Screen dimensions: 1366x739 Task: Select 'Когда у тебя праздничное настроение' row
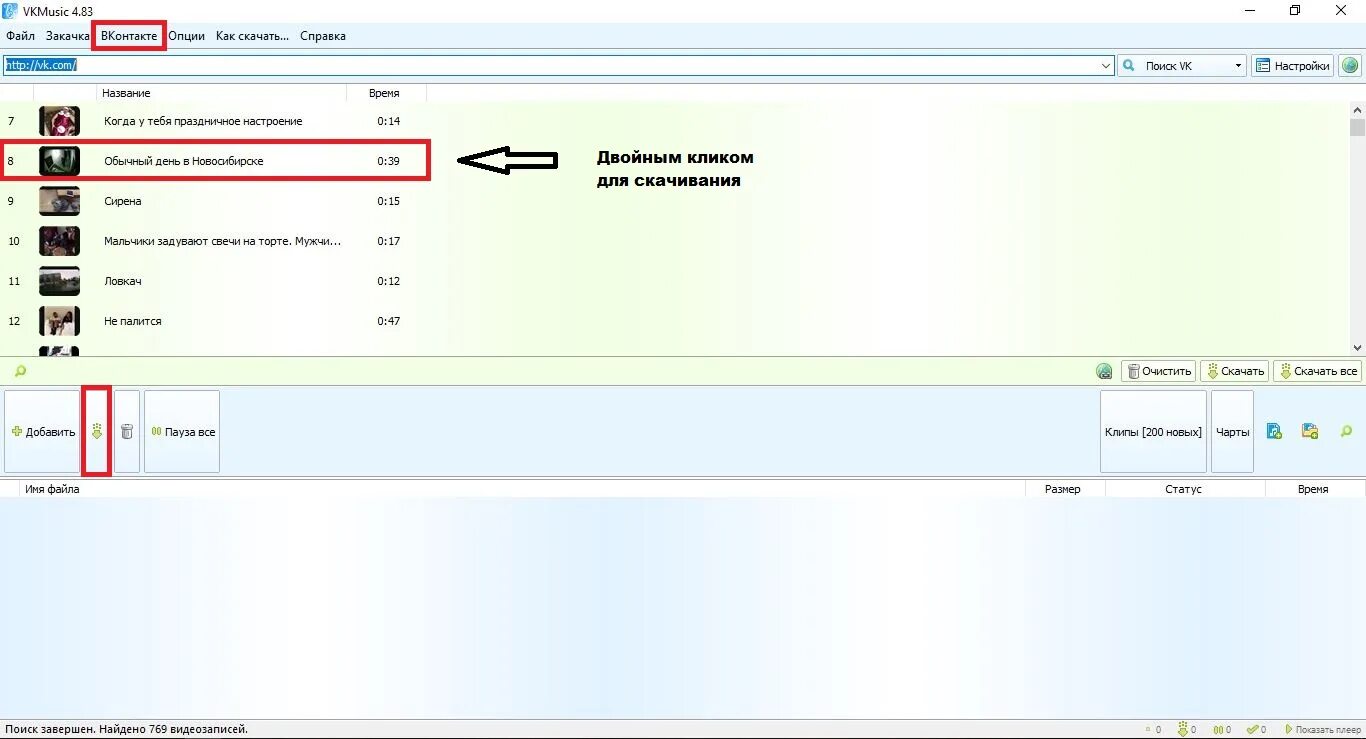pyautogui.click(x=214, y=121)
